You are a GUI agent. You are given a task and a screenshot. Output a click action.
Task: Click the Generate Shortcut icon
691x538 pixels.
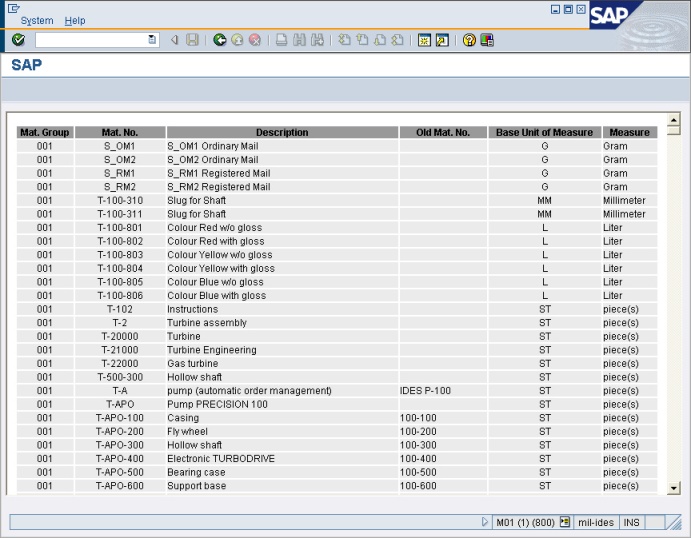[x=441, y=40]
